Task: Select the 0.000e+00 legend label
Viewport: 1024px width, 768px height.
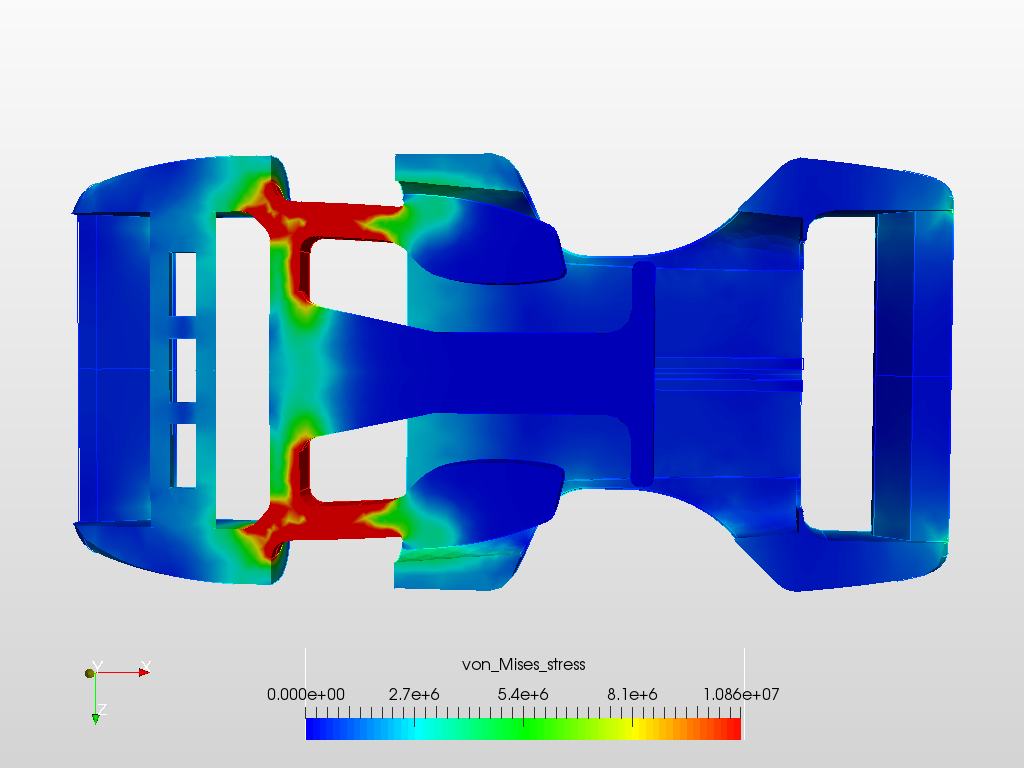Action: point(307,693)
